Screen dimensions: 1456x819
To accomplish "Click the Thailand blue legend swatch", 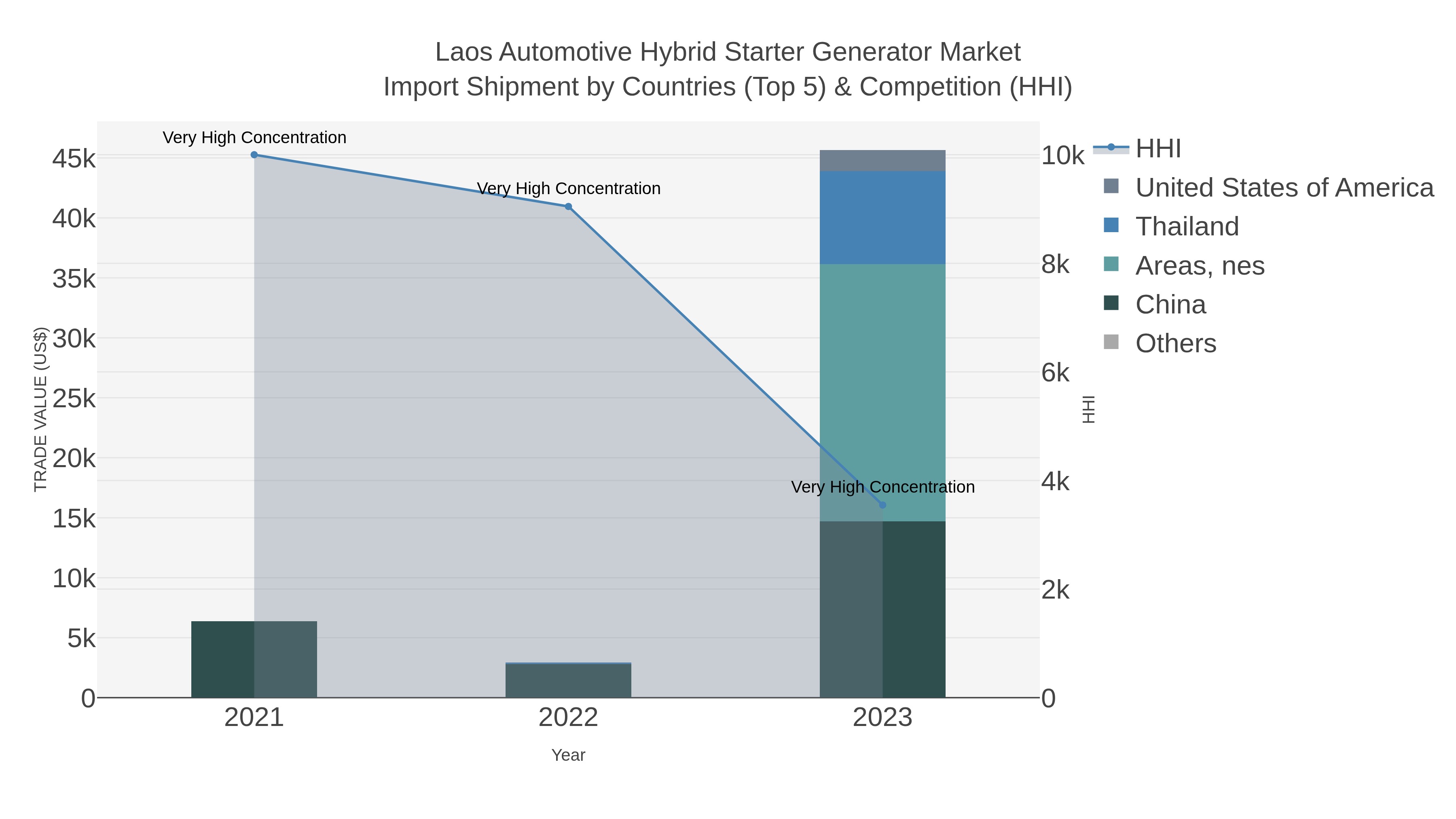I will pos(1111,225).
